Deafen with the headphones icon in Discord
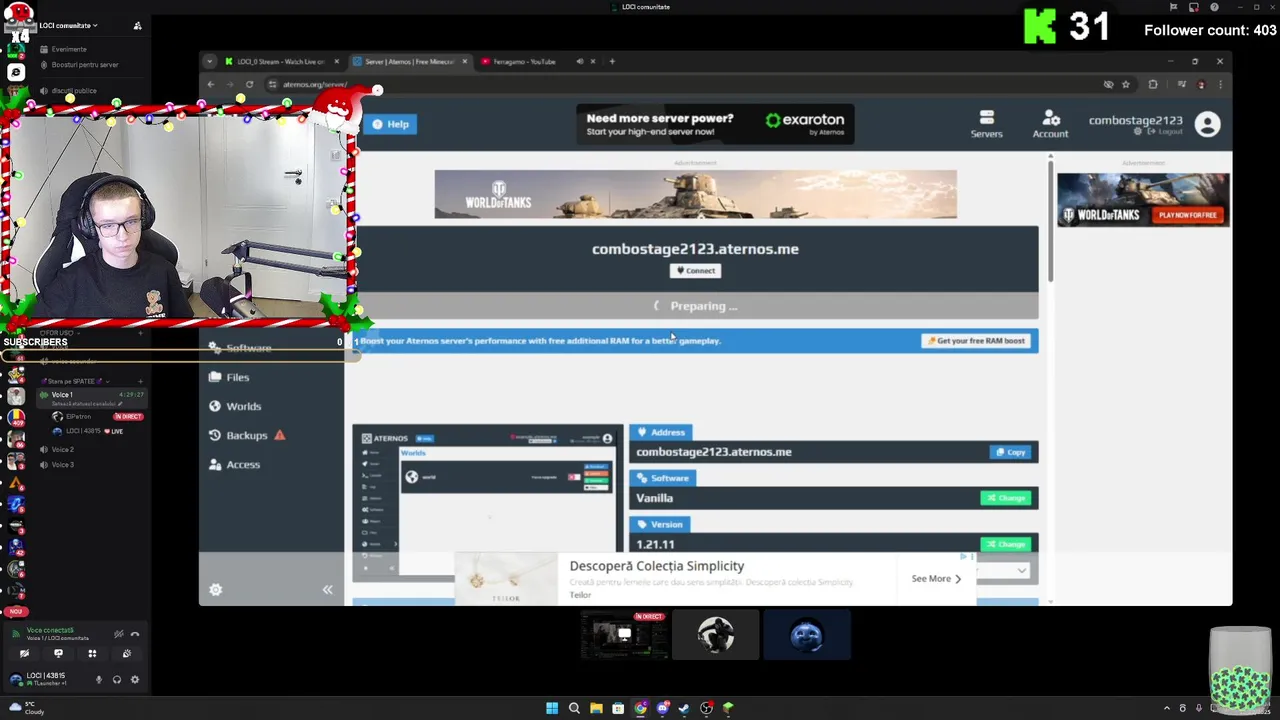1280x720 pixels. 117,680
